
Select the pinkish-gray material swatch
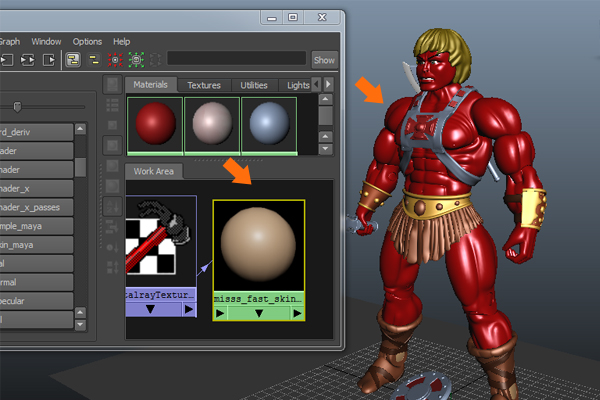[212, 126]
